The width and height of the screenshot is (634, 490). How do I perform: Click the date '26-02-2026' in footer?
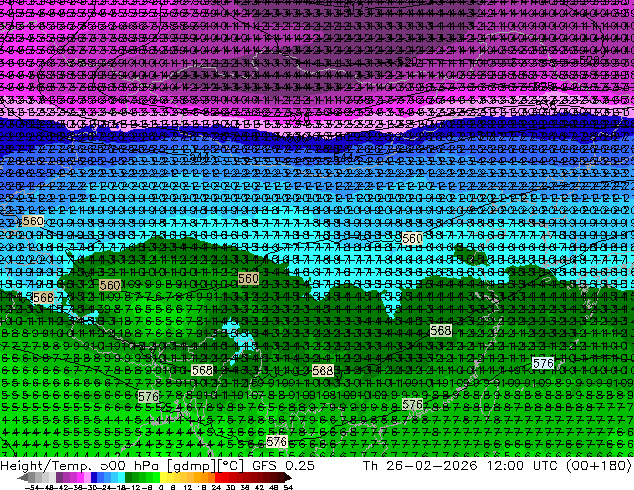coord(431,465)
